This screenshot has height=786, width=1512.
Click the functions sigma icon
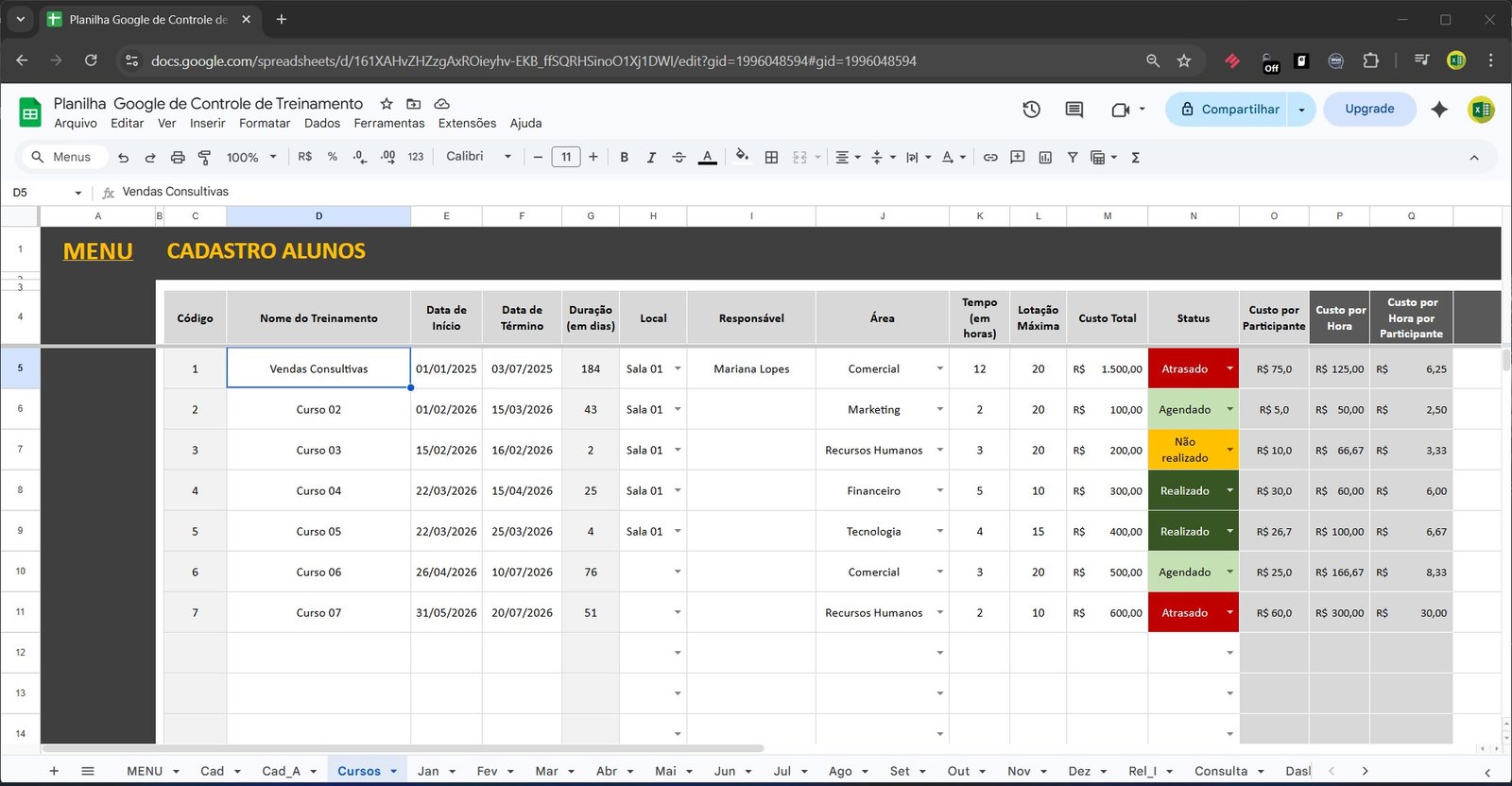point(1136,158)
